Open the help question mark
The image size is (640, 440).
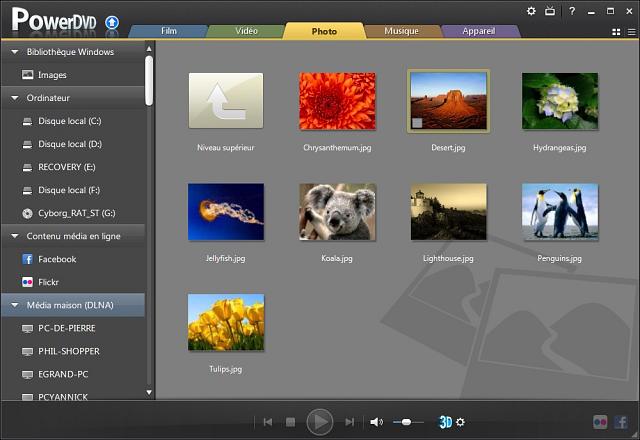[x=571, y=11]
